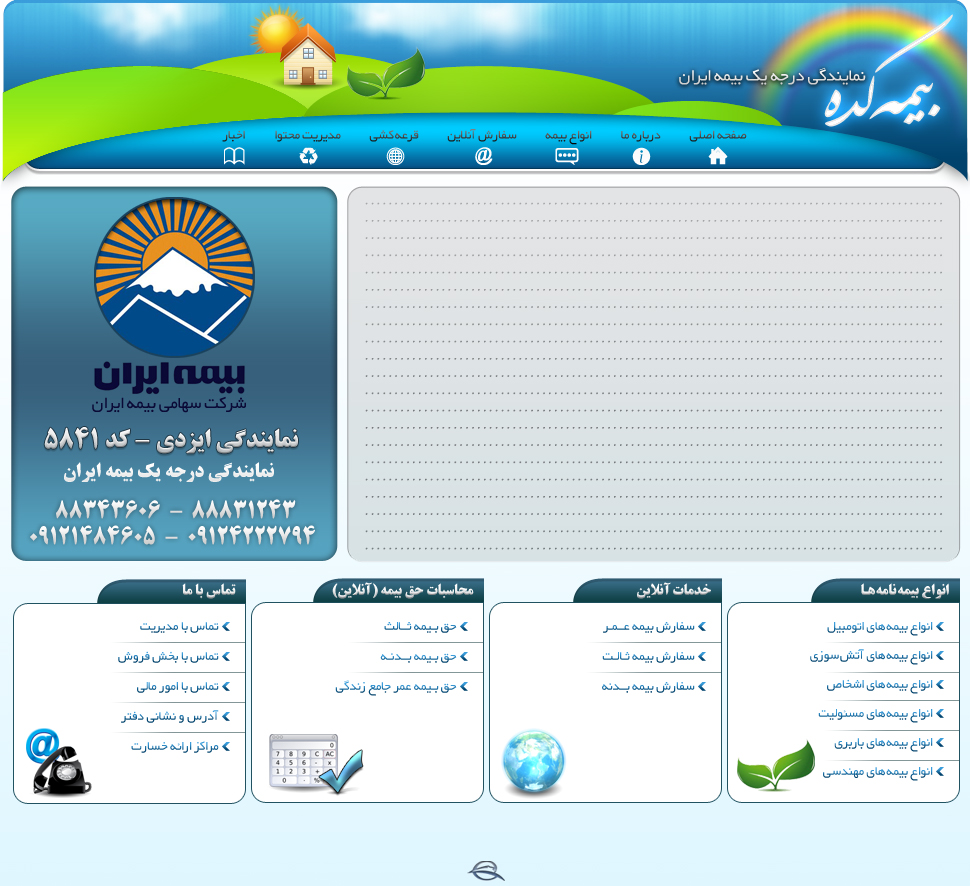Click the leaf outline logo in the footer
This screenshot has width=970, height=886.
[486, 871]
